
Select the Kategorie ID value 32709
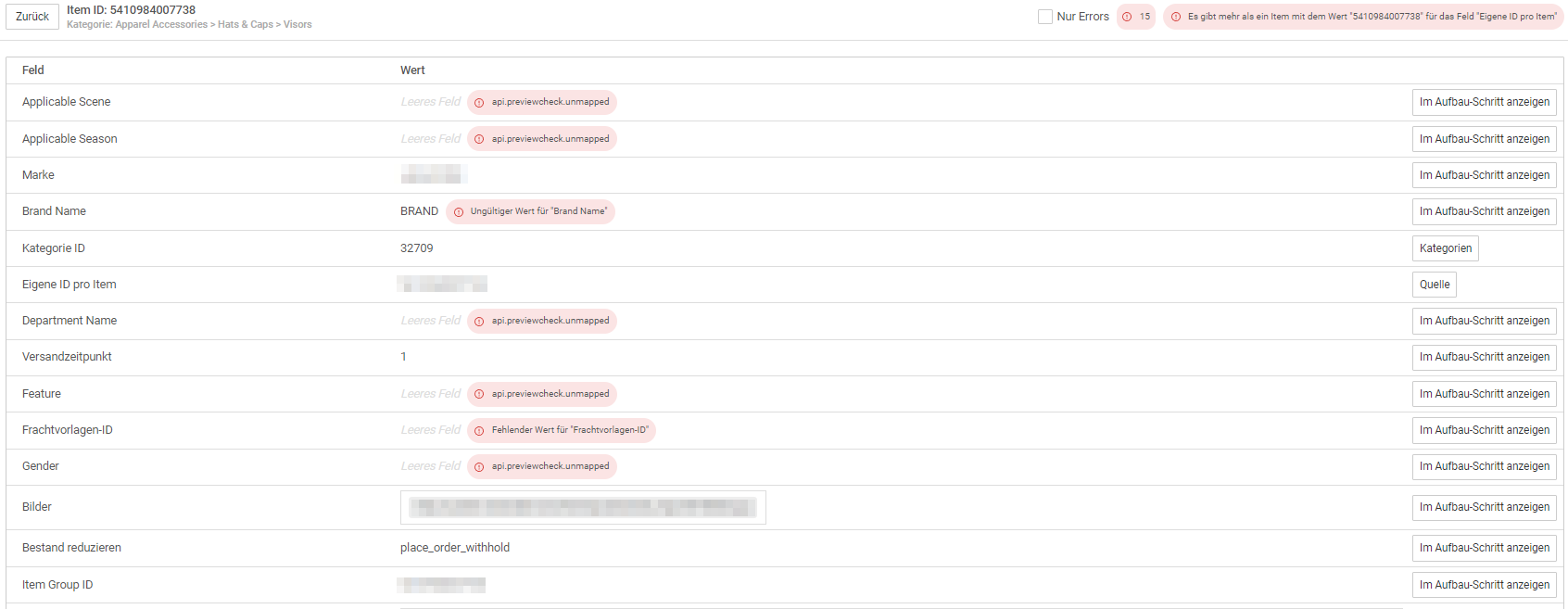point(417,248)
